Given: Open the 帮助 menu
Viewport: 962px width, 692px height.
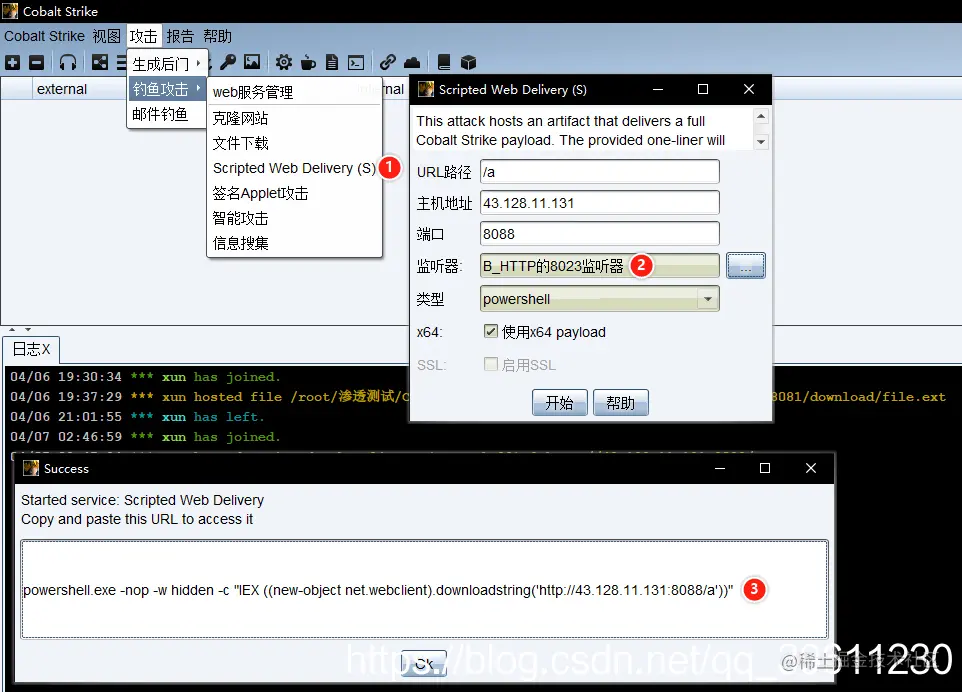Looking at the screenshot, I should pos(218,36).
